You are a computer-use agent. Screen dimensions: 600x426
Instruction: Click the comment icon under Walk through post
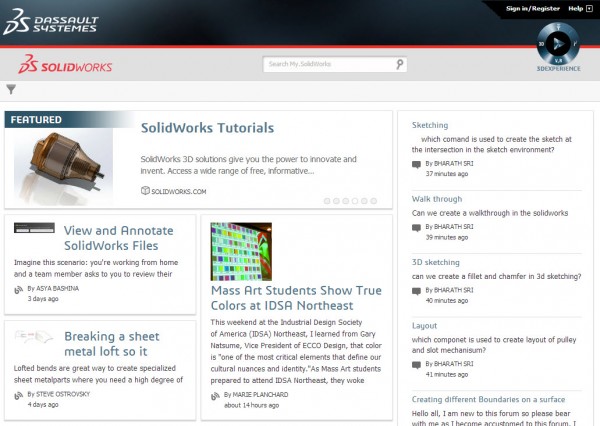(416, 228)
